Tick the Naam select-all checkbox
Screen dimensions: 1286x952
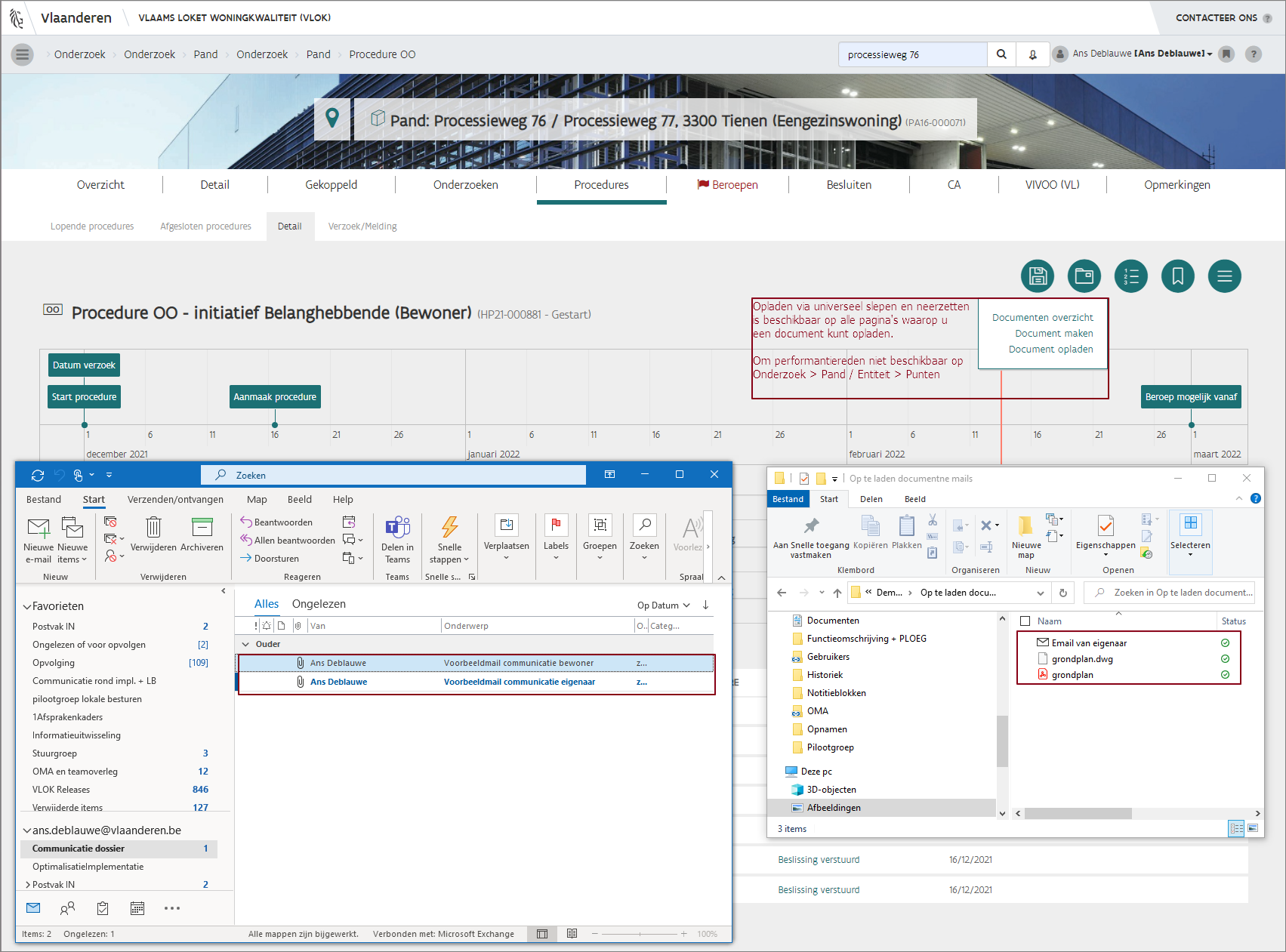pyautogui.click(x=1025, y=621)
